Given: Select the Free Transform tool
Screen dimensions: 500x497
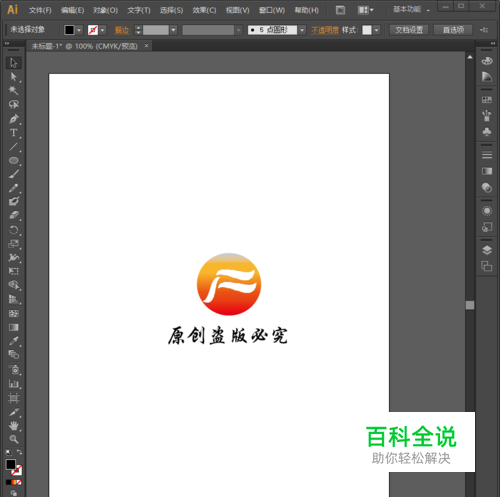Looking at the screenshot, I should point(14,271).
